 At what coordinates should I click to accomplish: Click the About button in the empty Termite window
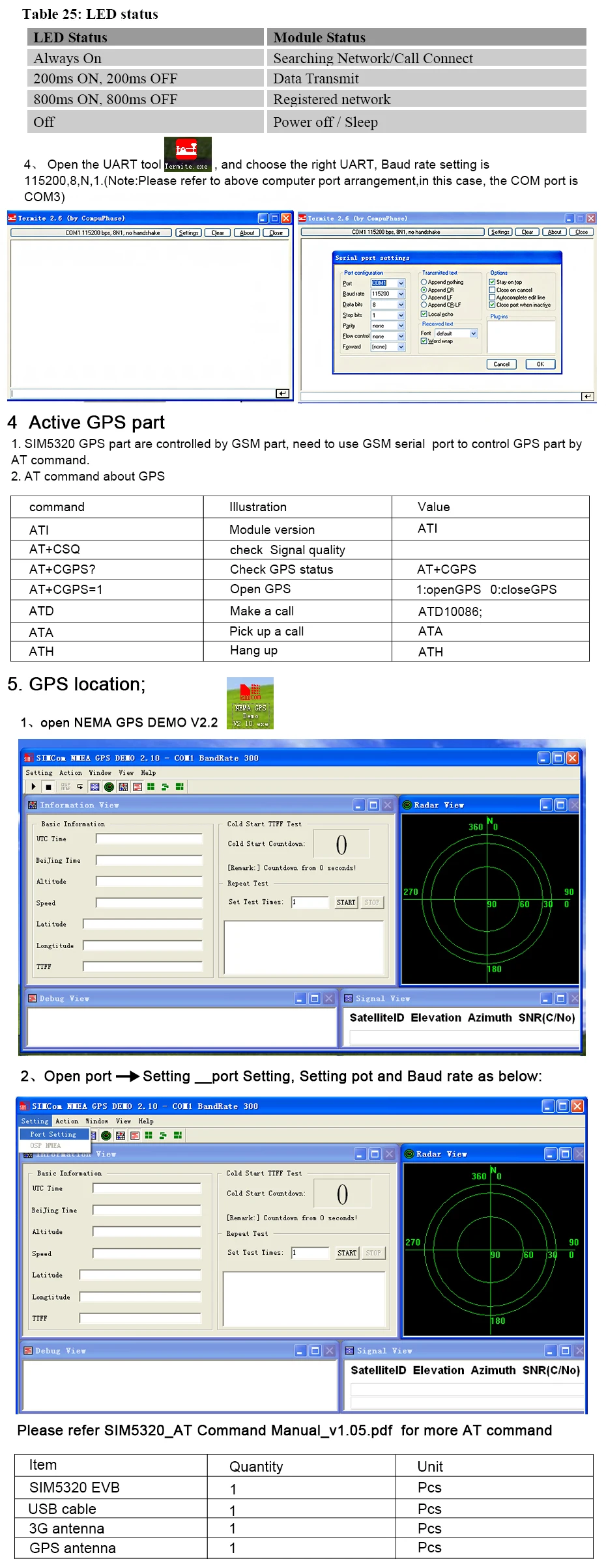click(247, 232)
